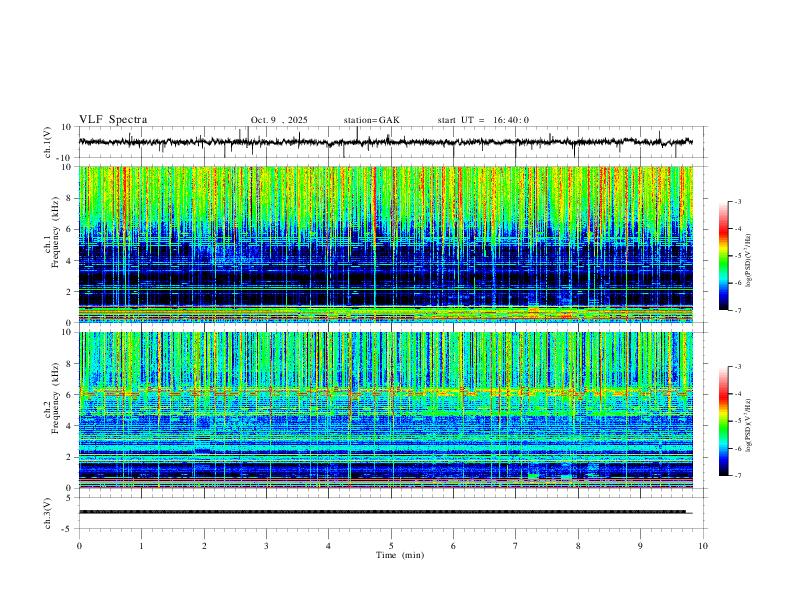
Task: Click the '-3' value on ch.1 color bar
Action: point(737,201)
